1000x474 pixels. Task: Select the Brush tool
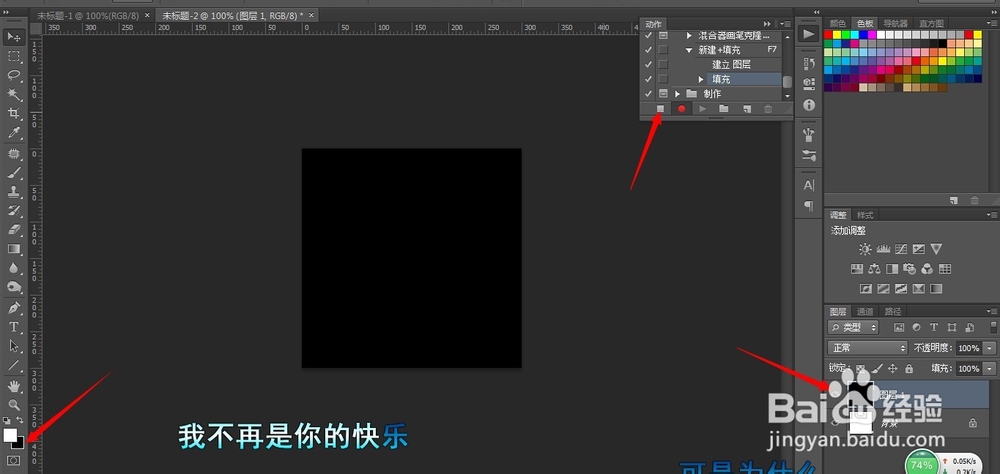pyautogui.click(x=13, y=173)
